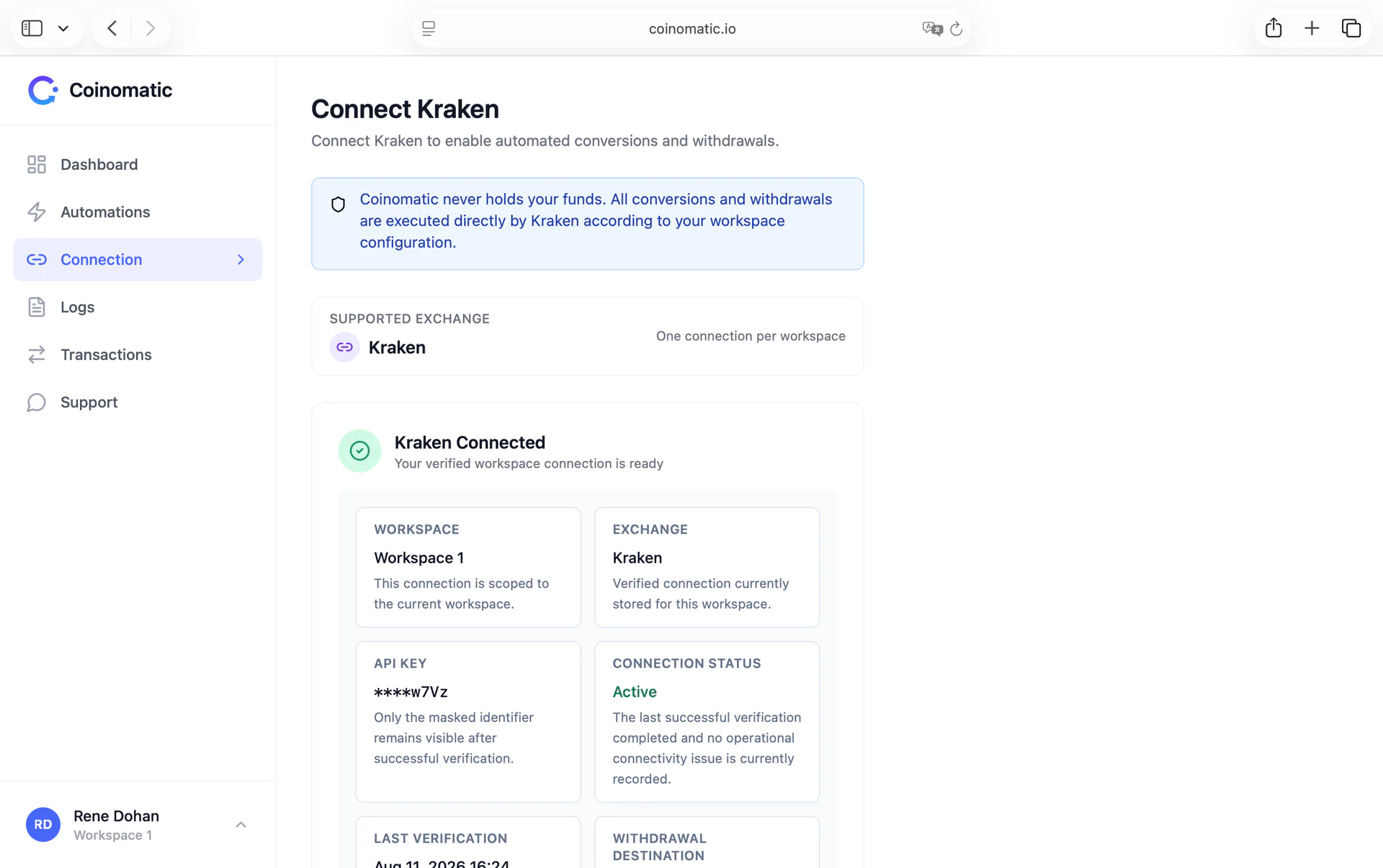Click the 'Workspace 1' value in Workspace card
The image size is (1383, 868).
point(419,558)
